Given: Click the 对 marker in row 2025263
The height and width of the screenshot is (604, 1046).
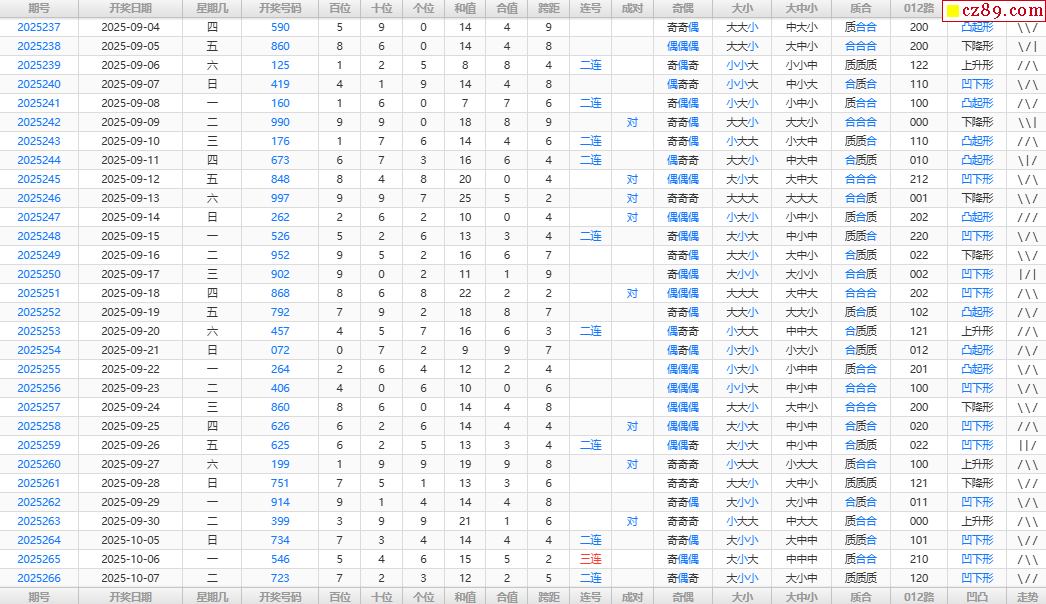Looking at the screenshot, I should [632, 521].
